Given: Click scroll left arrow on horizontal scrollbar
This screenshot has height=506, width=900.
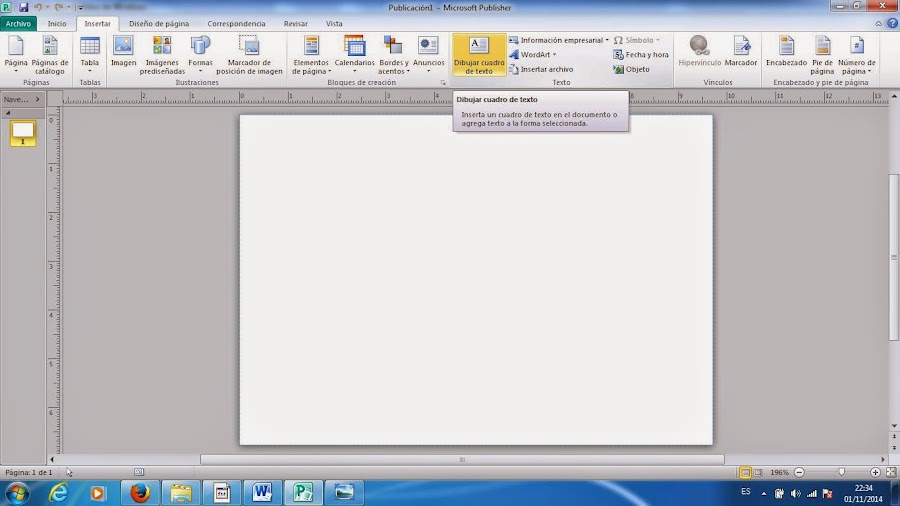Looking at the screenshot, I should click(52, 459).
